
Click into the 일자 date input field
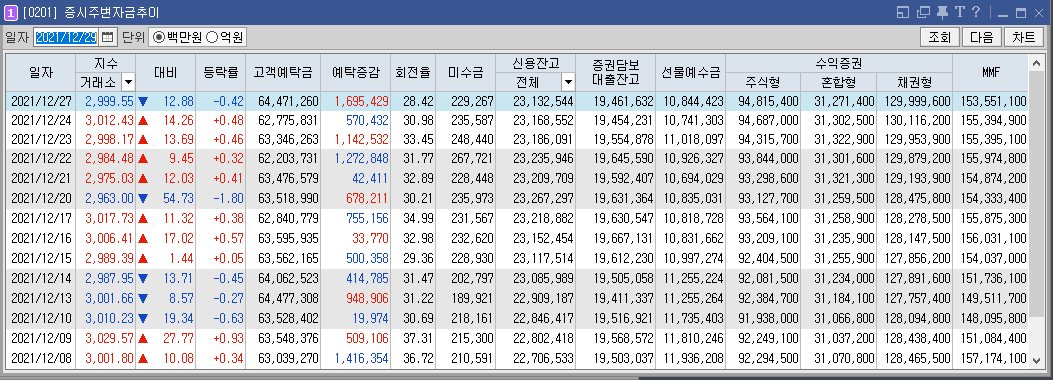click(x=66, y=37)
